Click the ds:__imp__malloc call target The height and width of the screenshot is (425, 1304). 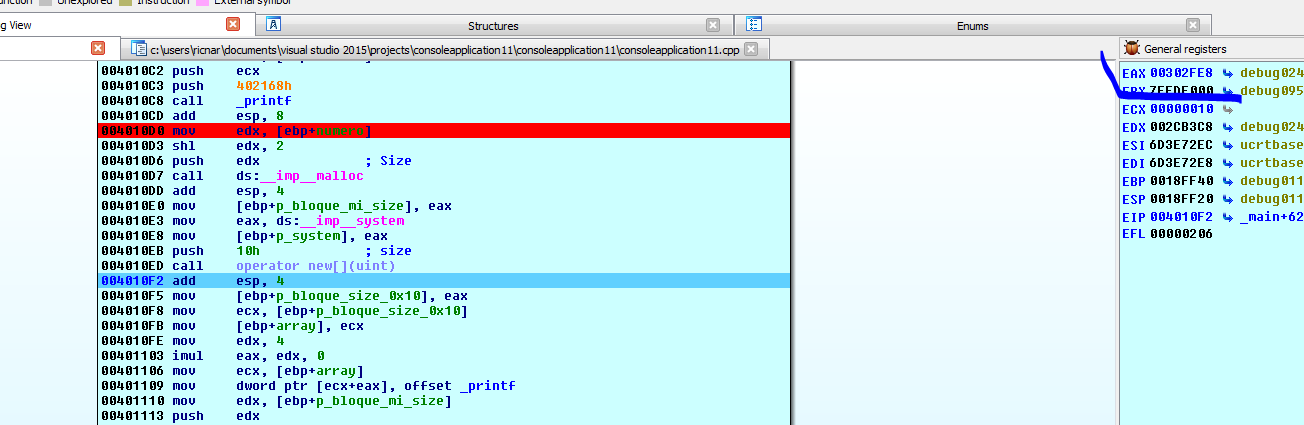[x=292, y=176]
